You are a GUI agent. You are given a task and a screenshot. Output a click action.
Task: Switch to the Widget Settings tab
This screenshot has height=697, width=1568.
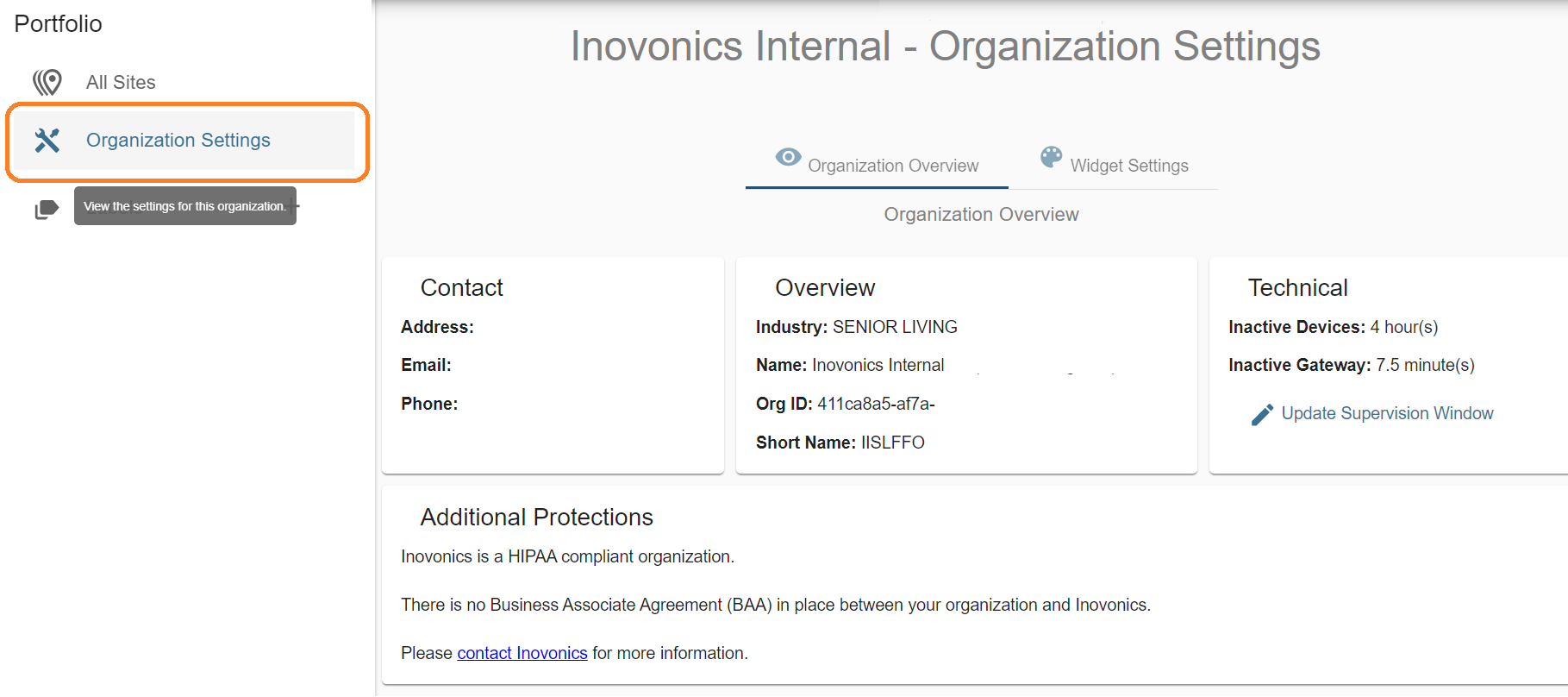tap(1114, 164)
